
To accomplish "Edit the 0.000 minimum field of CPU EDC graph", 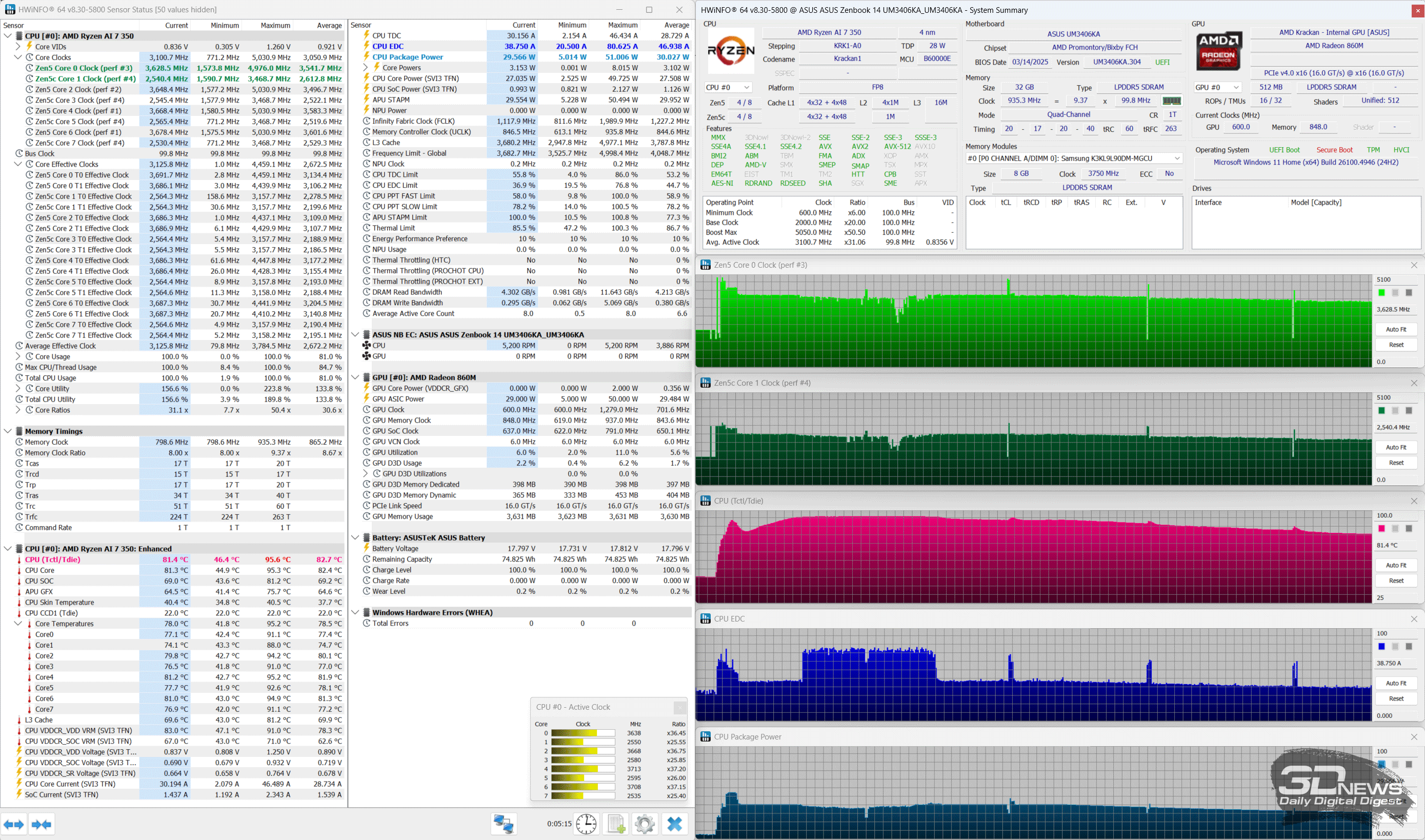I will click(1396, 715).
